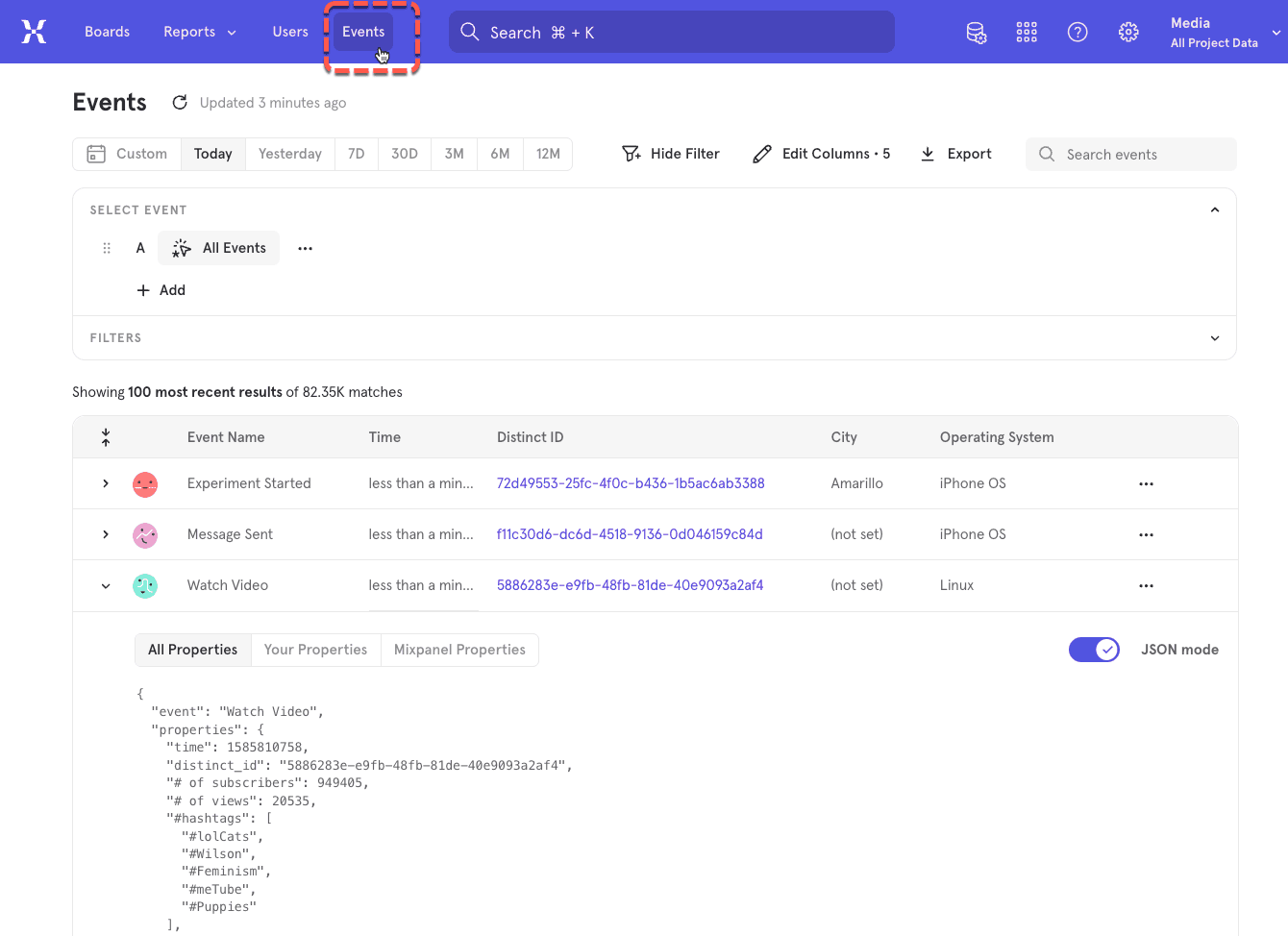
Task: Click the Mixpanel logo
Action: click(x=35, y=31)
